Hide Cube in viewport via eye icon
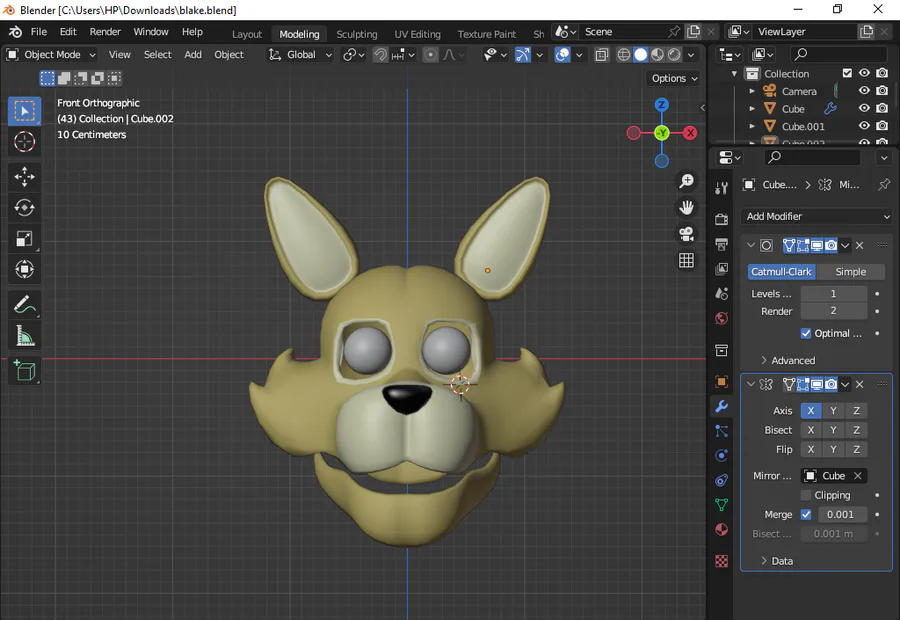This screenshot has width=900, height=620. (x=864, y=108)
